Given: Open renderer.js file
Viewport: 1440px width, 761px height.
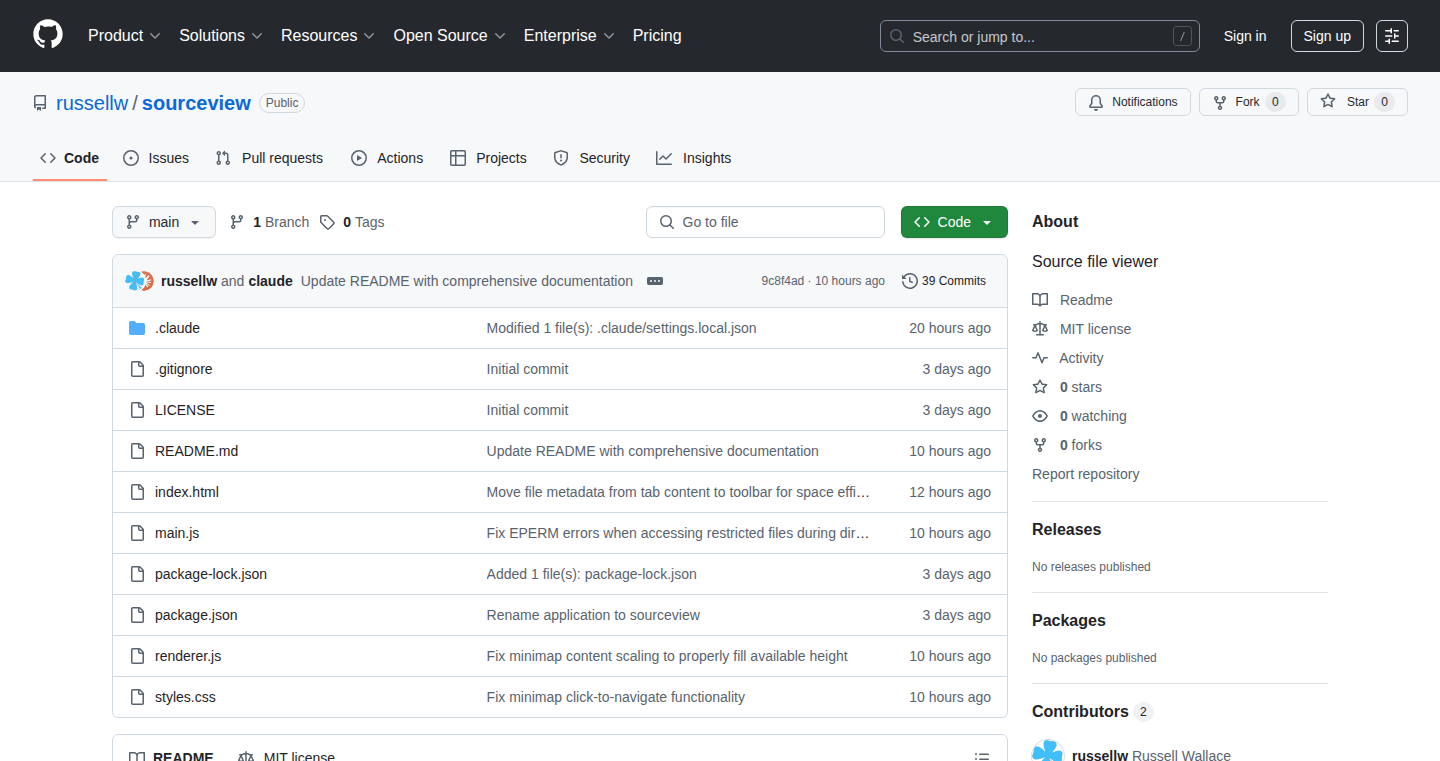Looking at the screenshot, I should 188,656.
